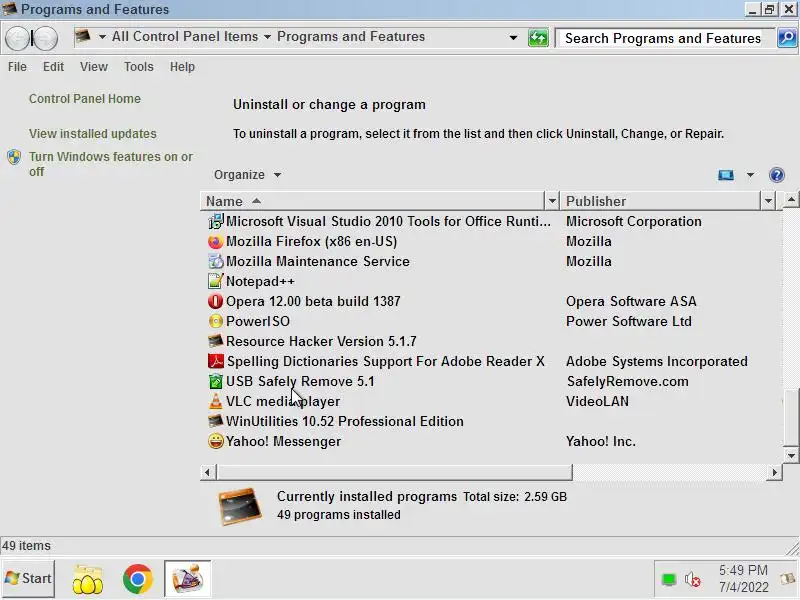Open the Publisher column filter dropdown

(x=768, y=201)
